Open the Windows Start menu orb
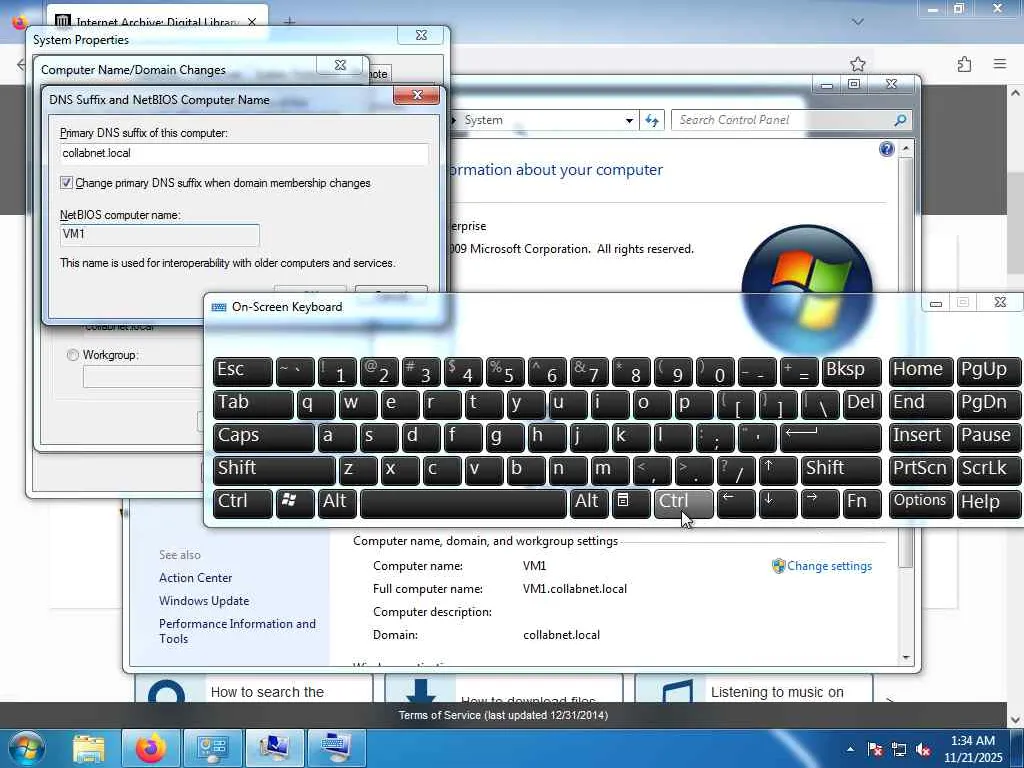 [x=27, y=748]
